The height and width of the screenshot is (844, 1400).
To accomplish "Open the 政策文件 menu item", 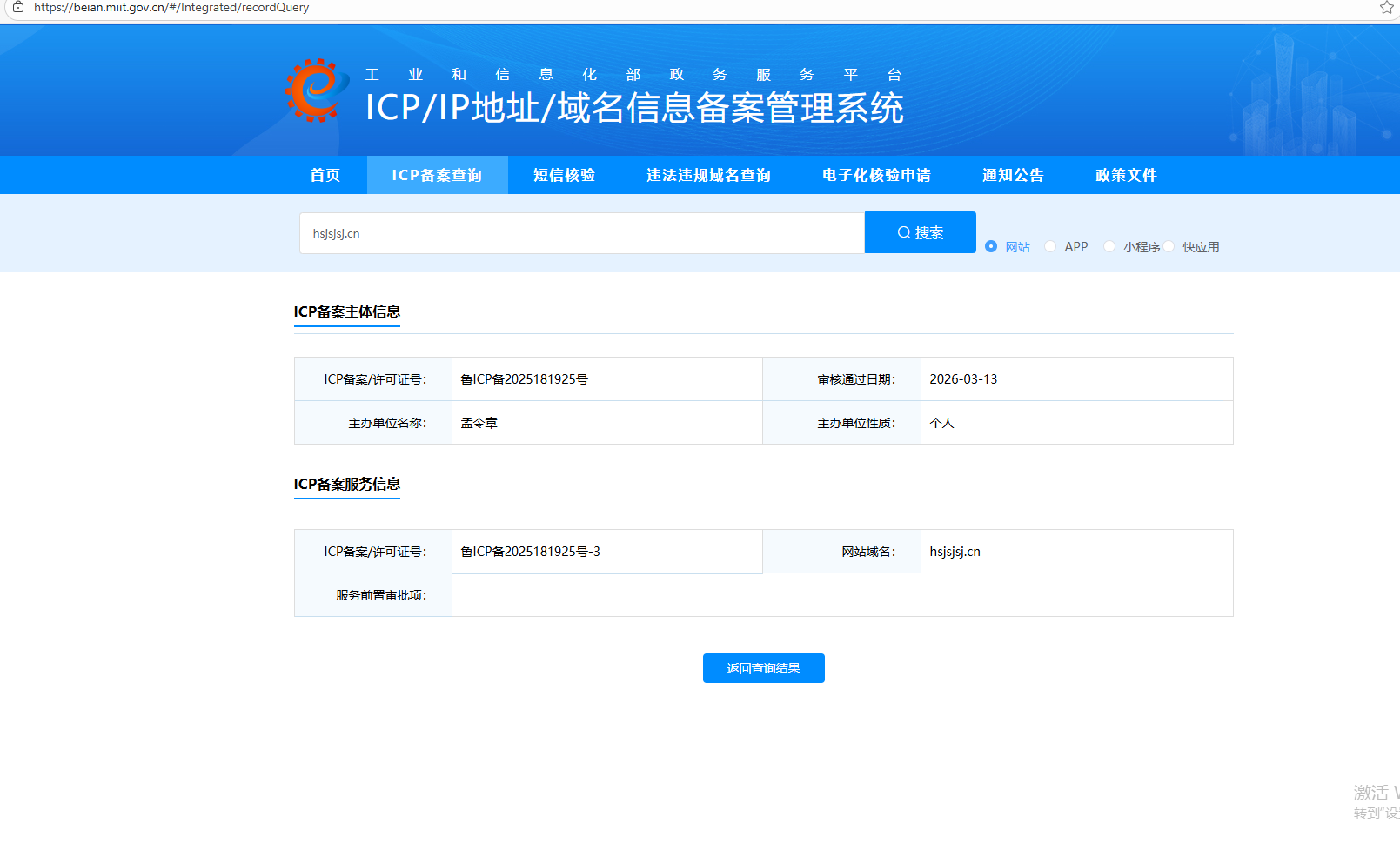I will (x=1126, y=175).
